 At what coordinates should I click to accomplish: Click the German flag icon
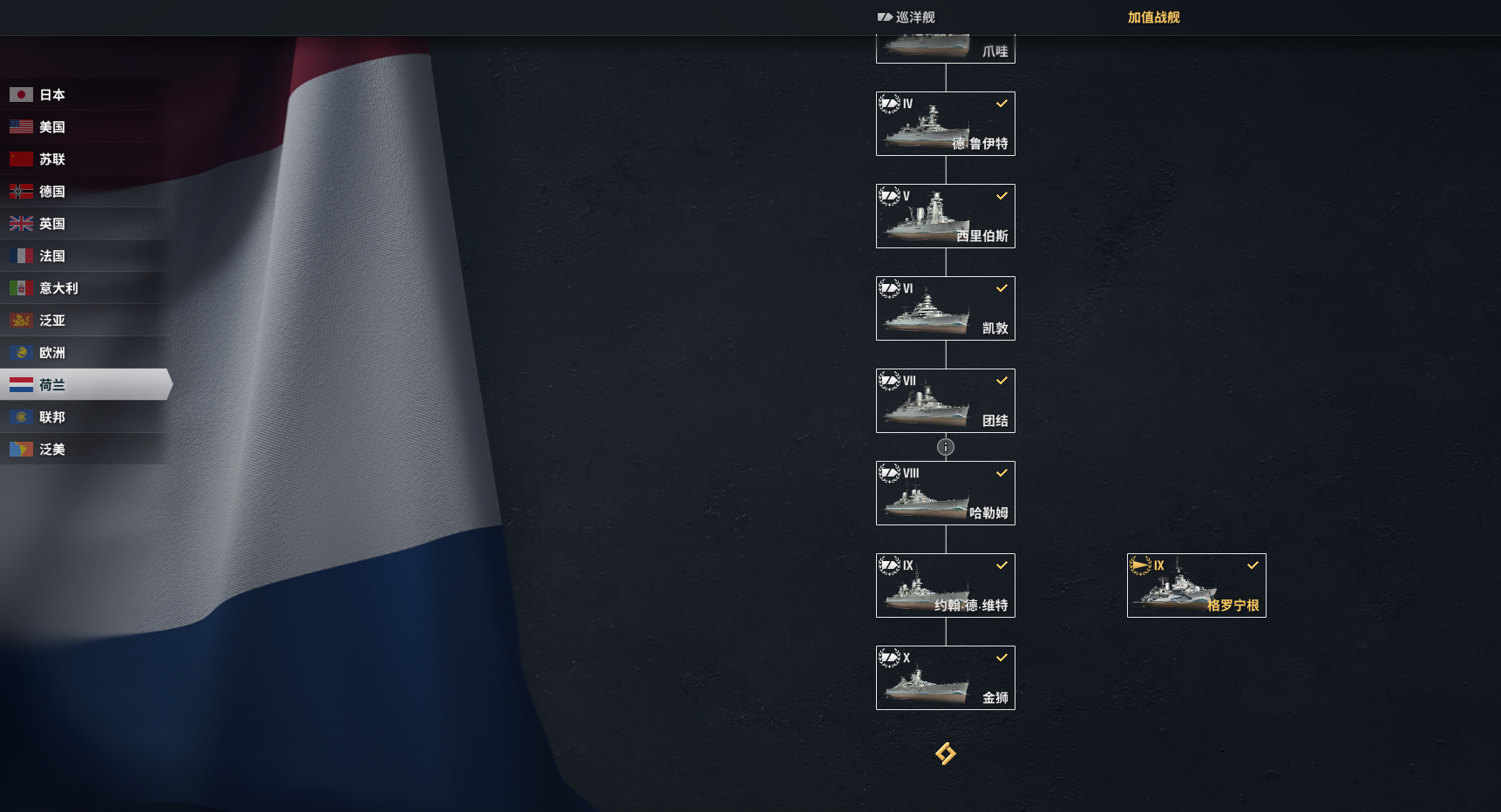point(21,192)
